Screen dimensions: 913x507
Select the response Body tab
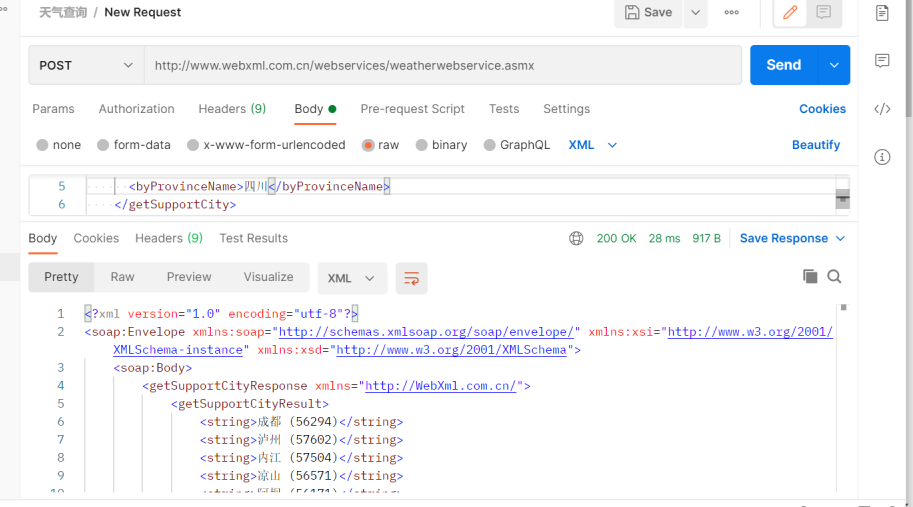pos(43,238)
